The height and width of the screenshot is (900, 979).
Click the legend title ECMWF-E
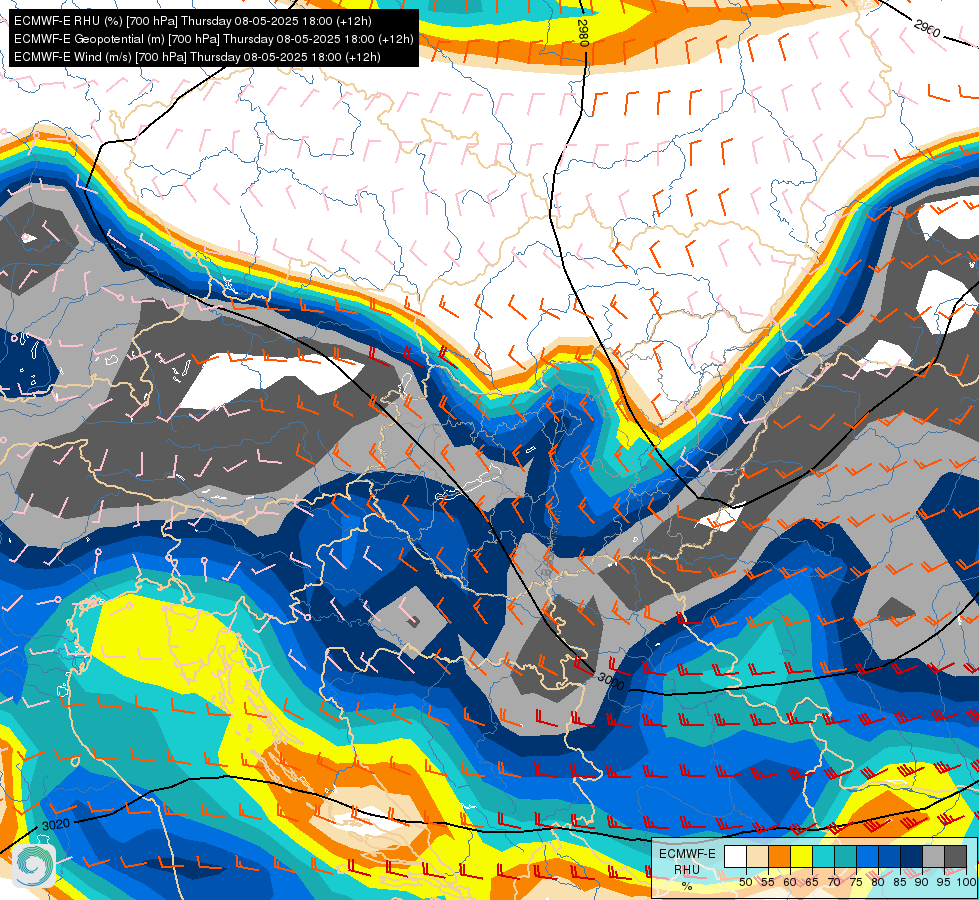pyautogui.click(x=687, y=854)
